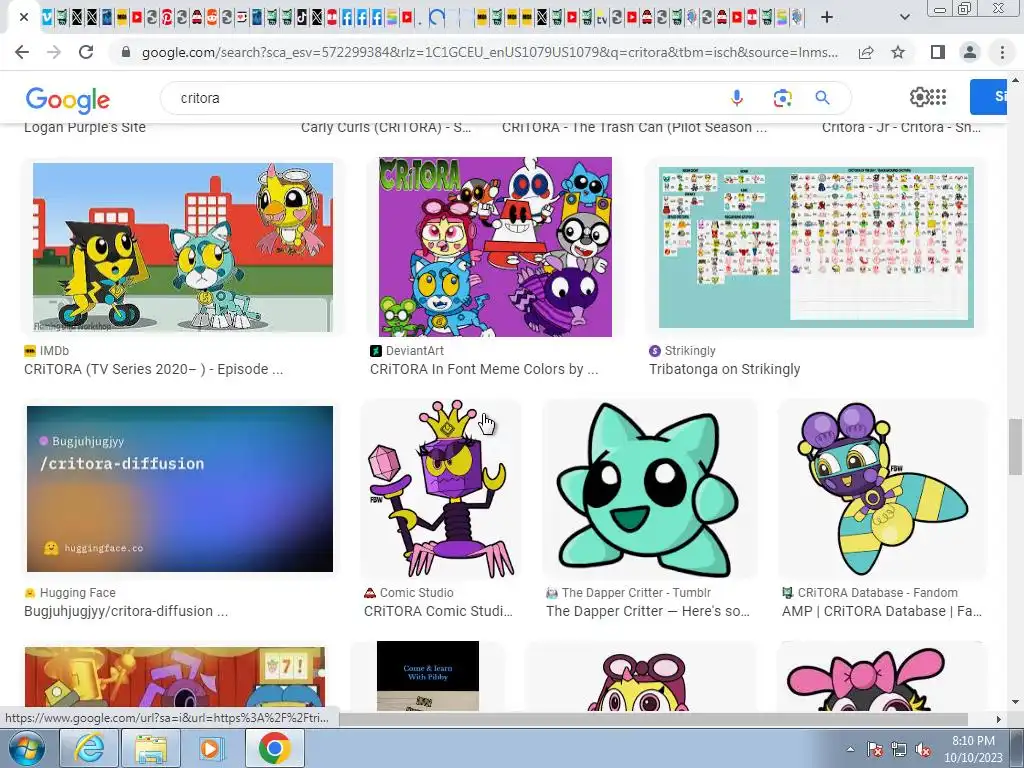This screenshot has height=768, width=1024.
Task: Open the 'Come & learn With Pibby' image
Action: [428, 676]
